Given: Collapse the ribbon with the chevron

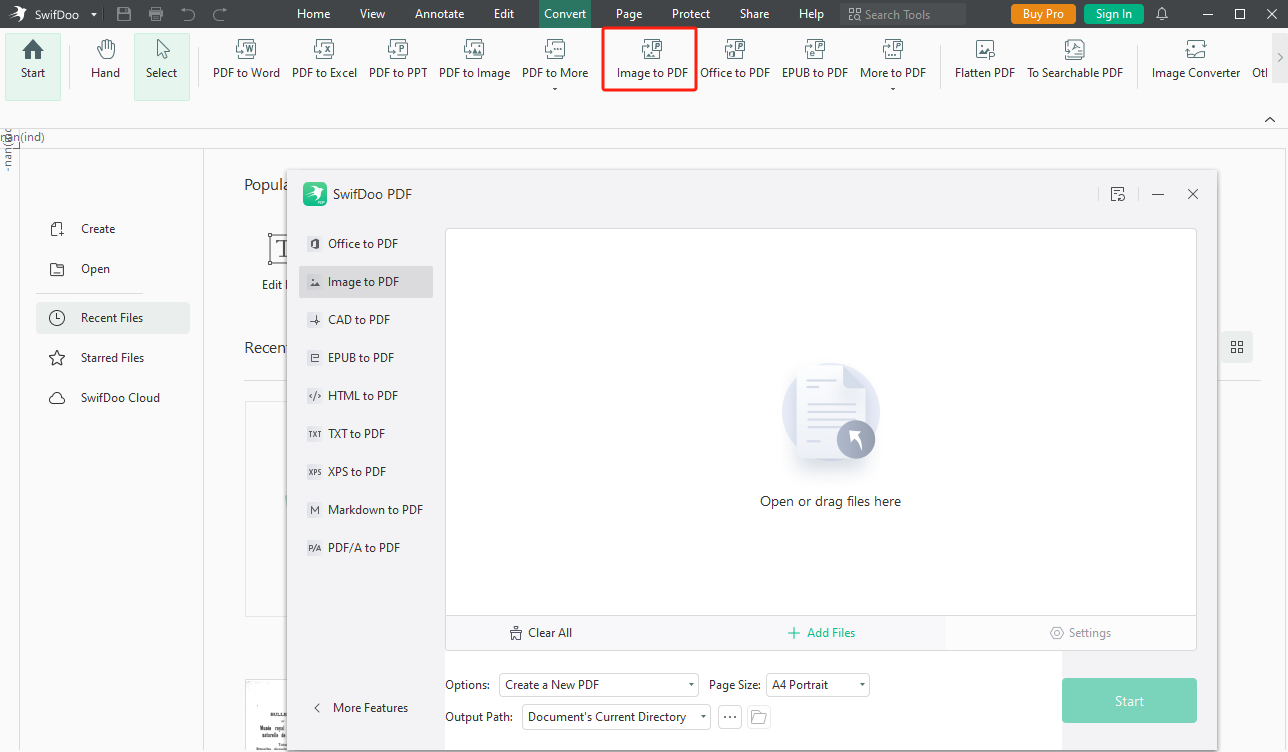Looking at the screenshot, I should [1269, 119].
